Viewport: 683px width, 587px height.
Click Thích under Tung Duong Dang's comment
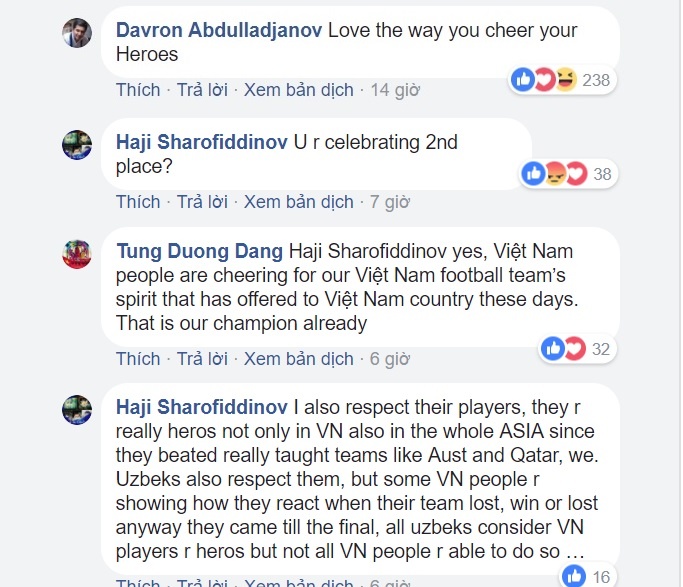(x=138, y=359)
